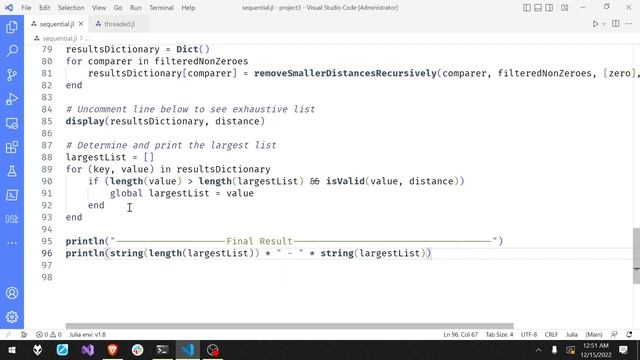Screen dimensions: 640x360
Task: Open the Help menu
Action: (188, 8)
